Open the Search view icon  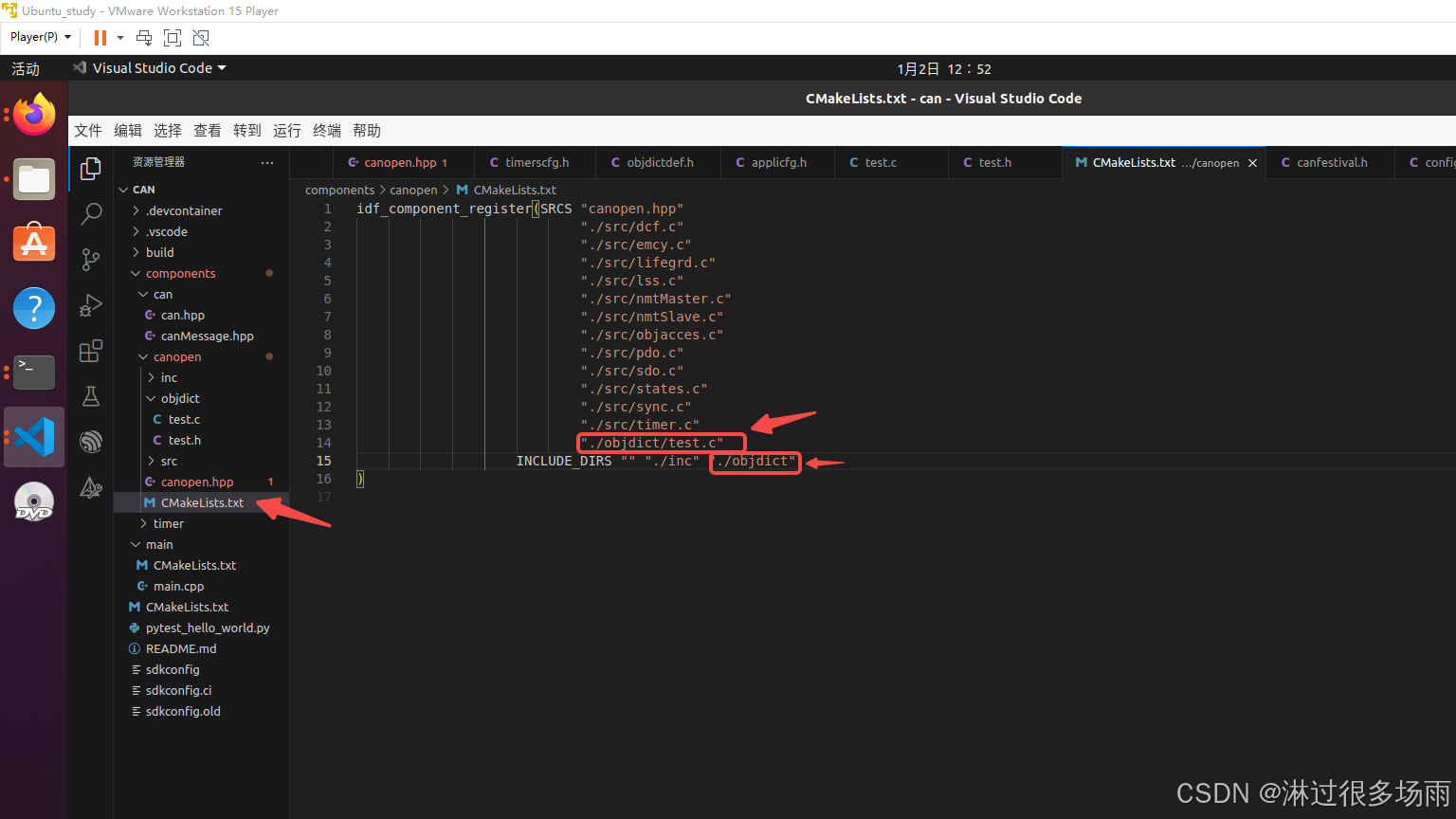91,214
